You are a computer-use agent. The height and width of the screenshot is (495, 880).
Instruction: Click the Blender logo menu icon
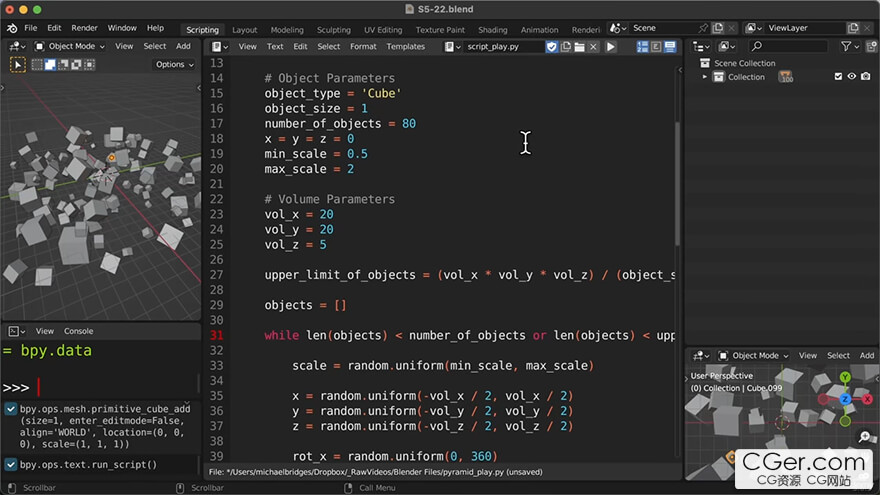(12, 28)
